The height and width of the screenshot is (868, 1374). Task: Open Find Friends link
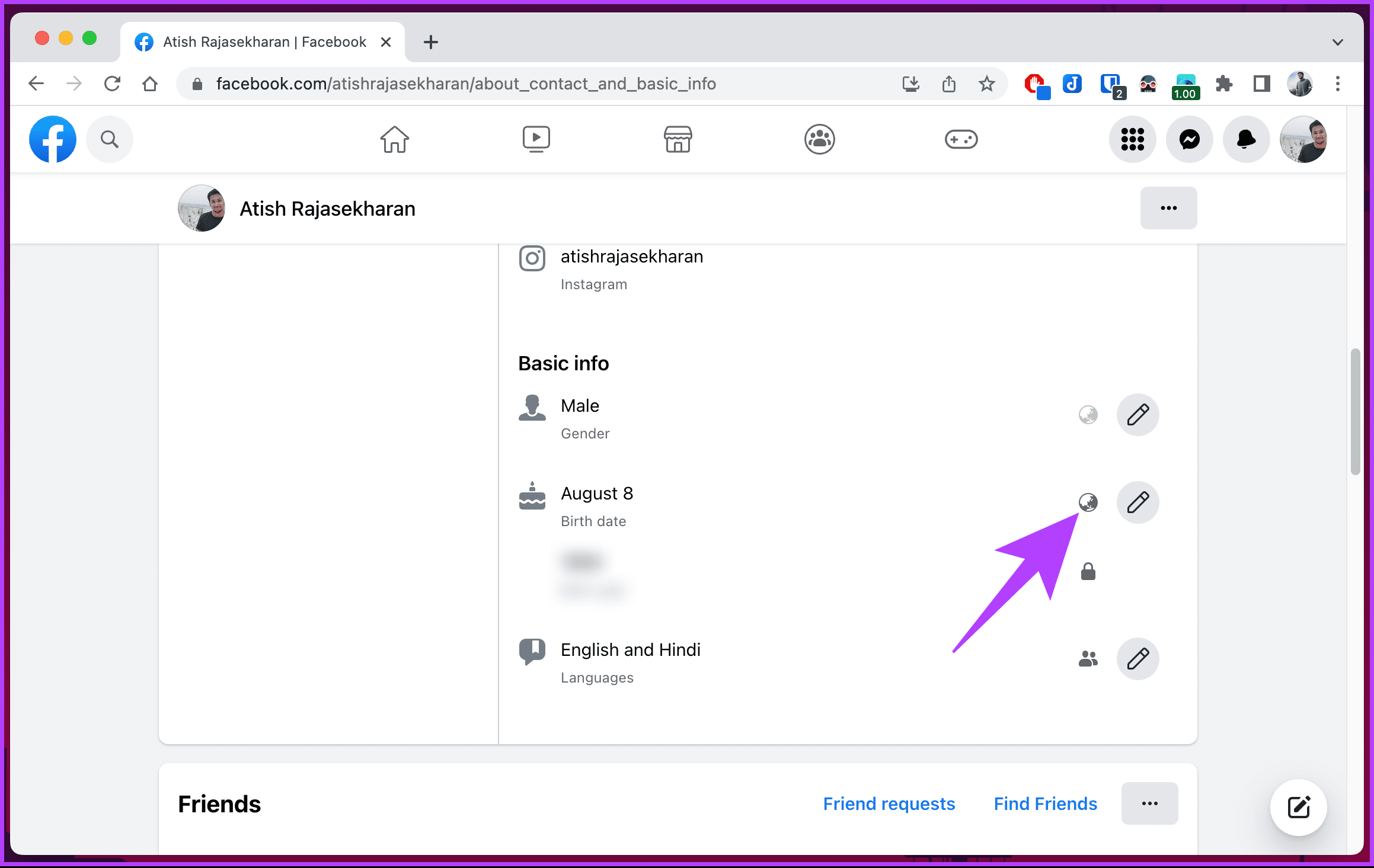pyautogui.click(x=1046, y=803)
